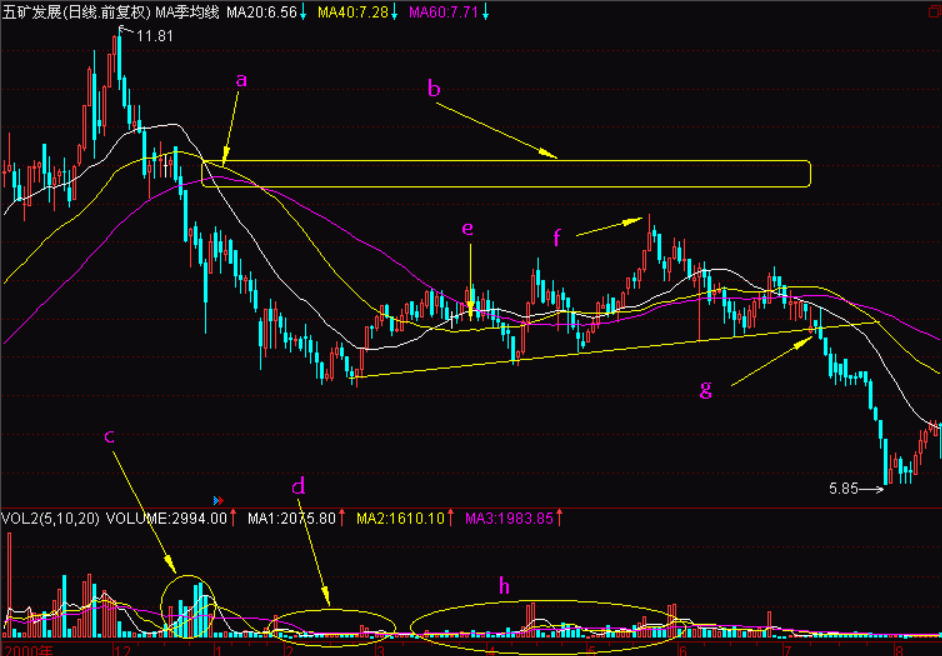This screenshot has width=942, height=656.
Task: Click the red up arrow after VOLUME:2994.00
Action: 233,518
